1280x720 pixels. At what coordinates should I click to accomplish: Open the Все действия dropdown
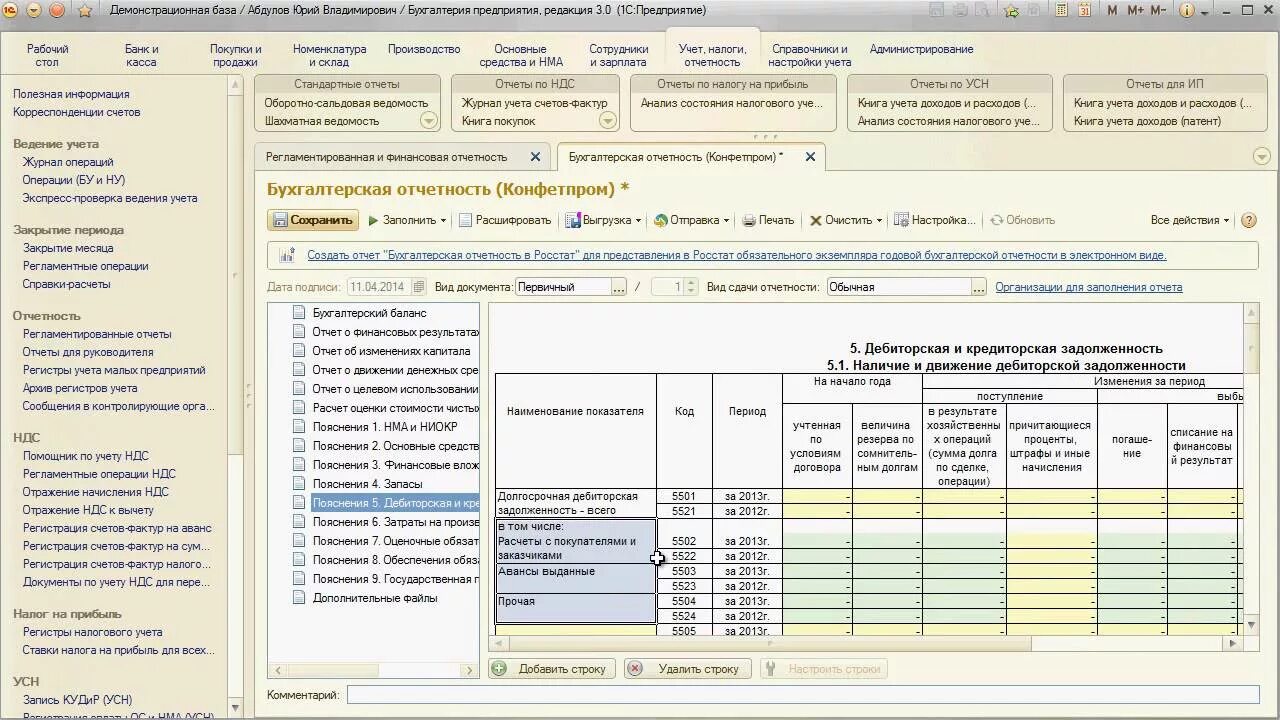1190,220
